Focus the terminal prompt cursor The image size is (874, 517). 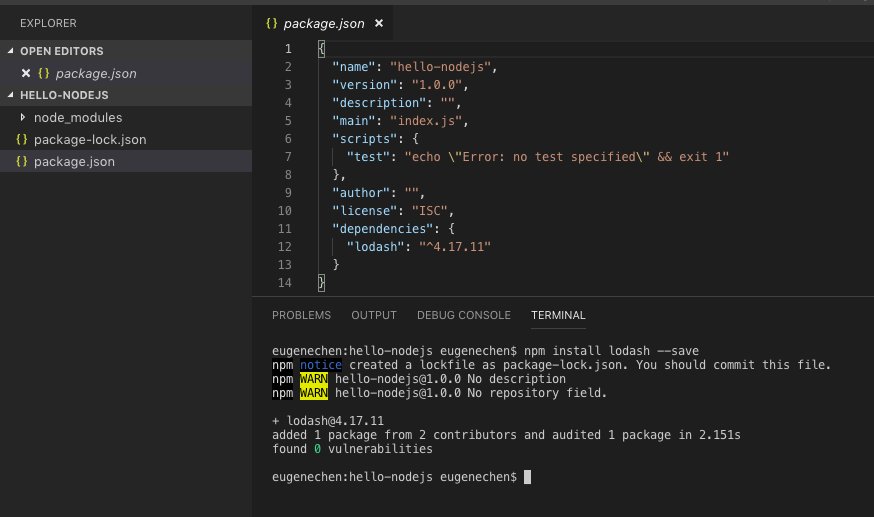[x=527, y=477]
